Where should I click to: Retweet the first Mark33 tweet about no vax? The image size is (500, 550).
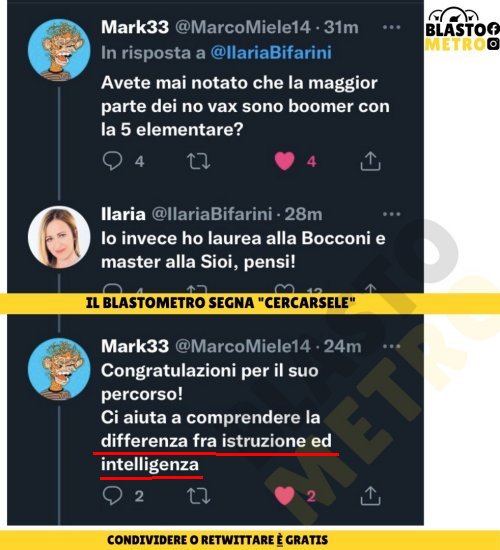[x=198, y=161]
